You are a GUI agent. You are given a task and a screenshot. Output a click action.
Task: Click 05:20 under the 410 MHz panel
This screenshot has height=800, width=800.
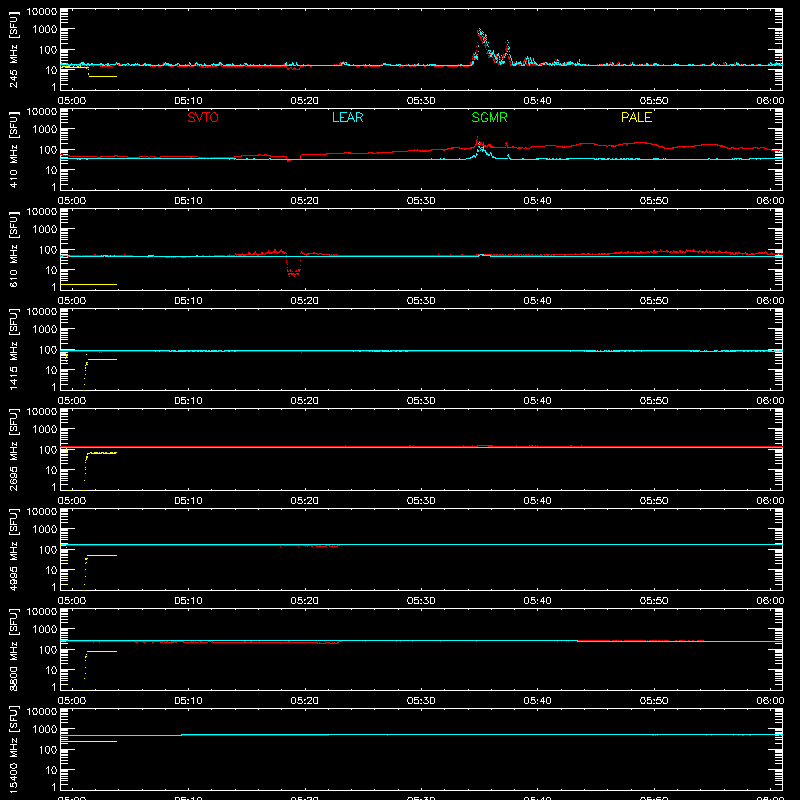tap(305, 201)
